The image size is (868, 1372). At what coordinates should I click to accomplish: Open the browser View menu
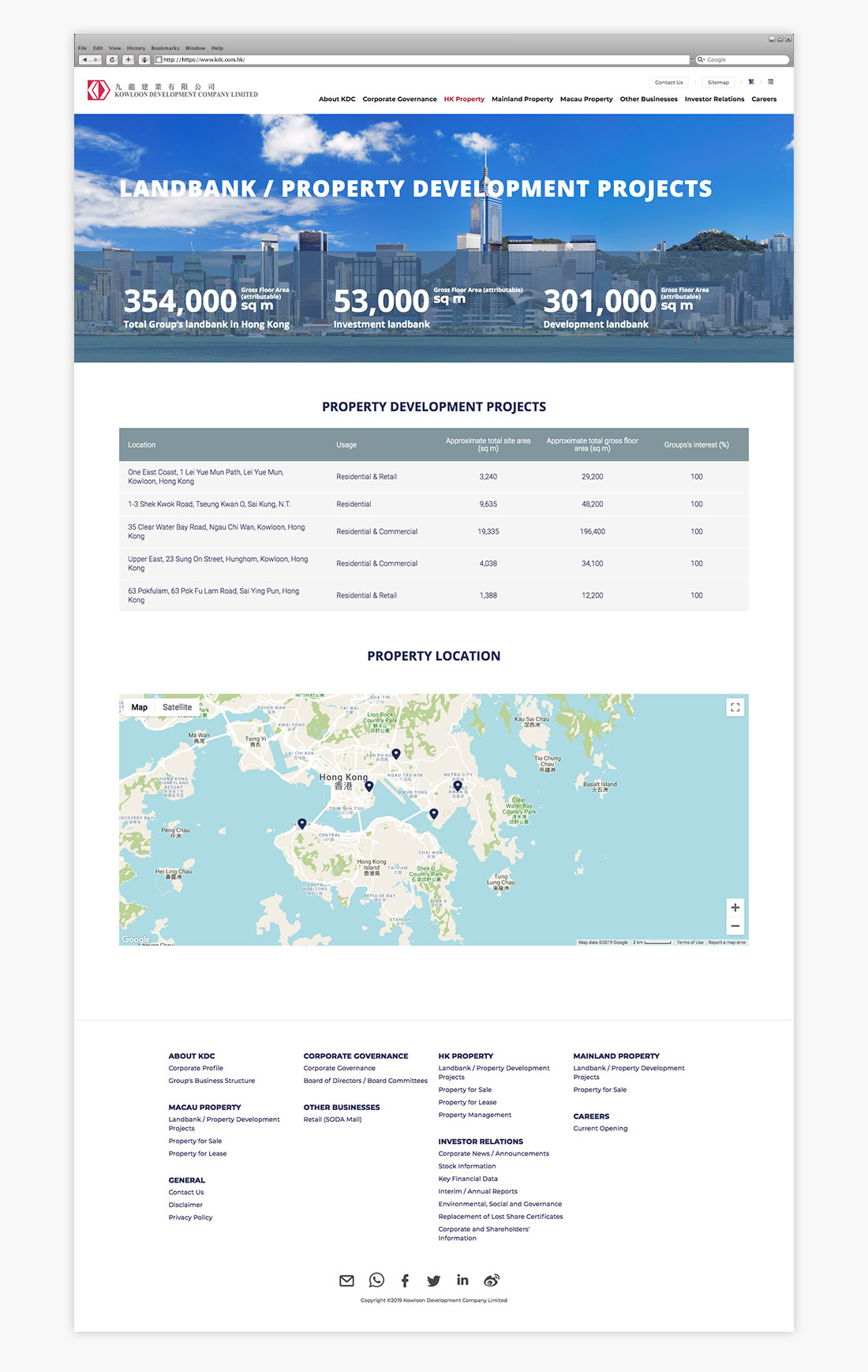115,48
